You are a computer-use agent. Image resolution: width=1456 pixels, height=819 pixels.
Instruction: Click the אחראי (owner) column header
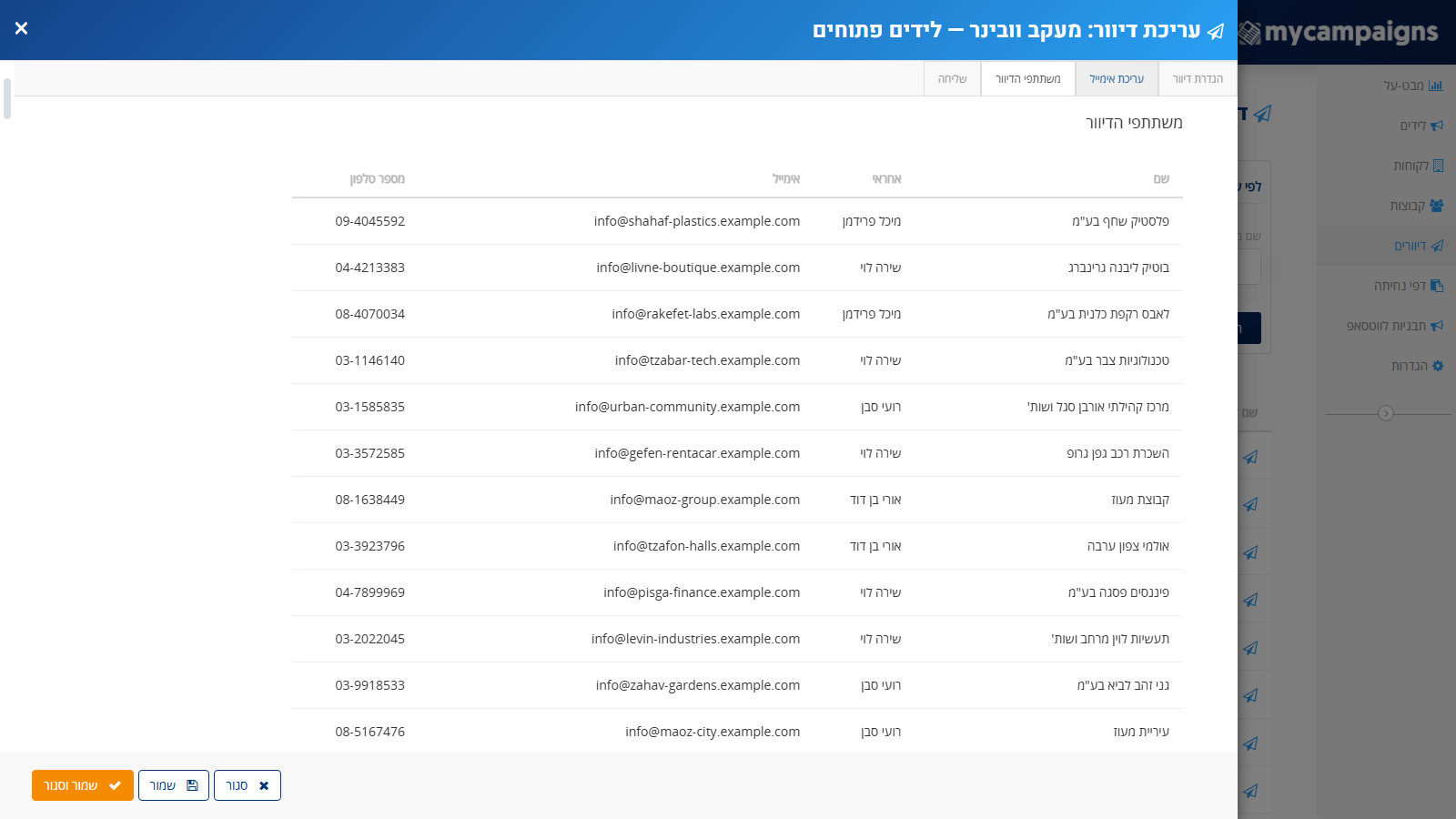(x=886, y=179)
